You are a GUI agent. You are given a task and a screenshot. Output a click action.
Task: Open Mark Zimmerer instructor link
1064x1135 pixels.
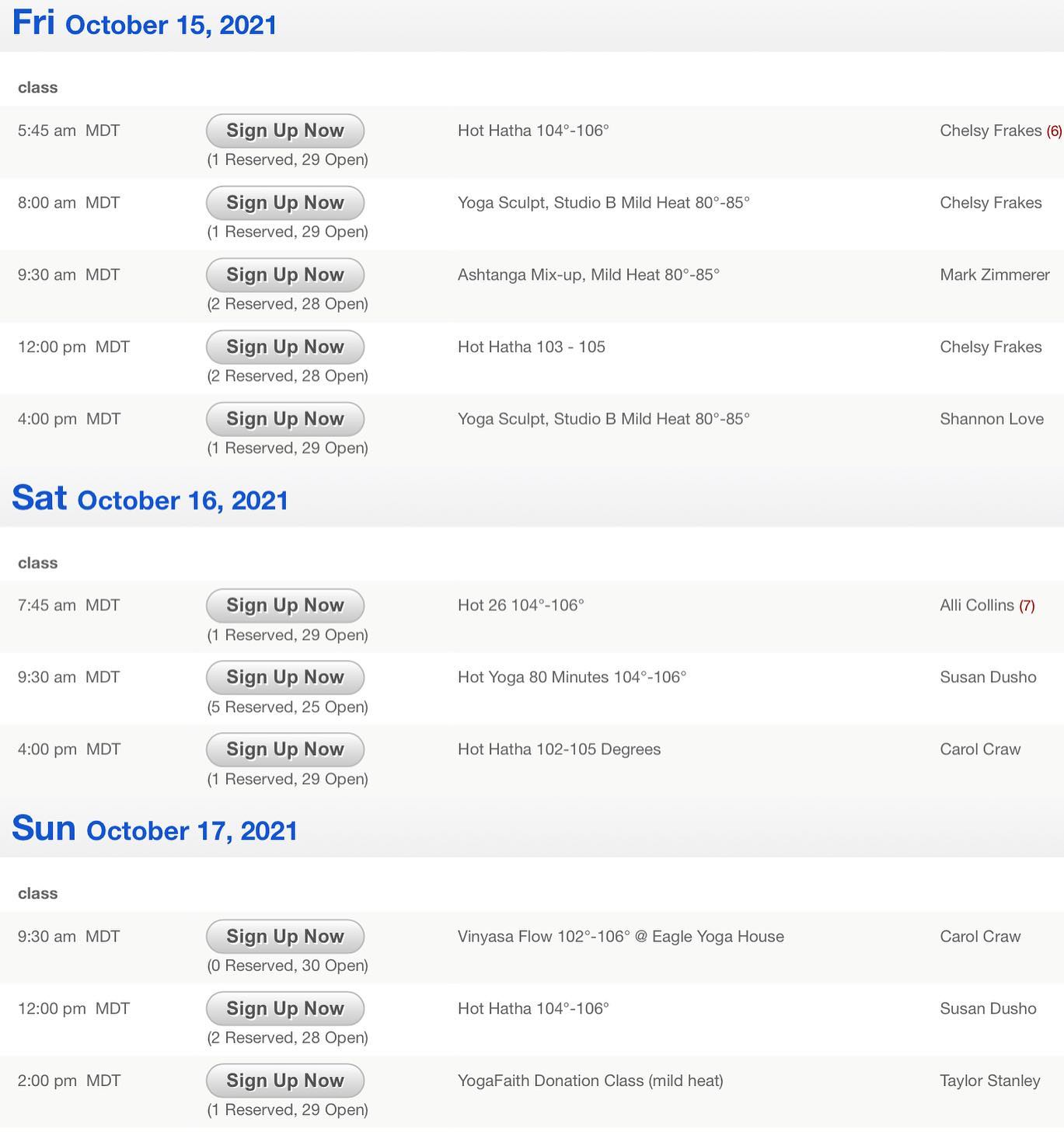[994, 275]
